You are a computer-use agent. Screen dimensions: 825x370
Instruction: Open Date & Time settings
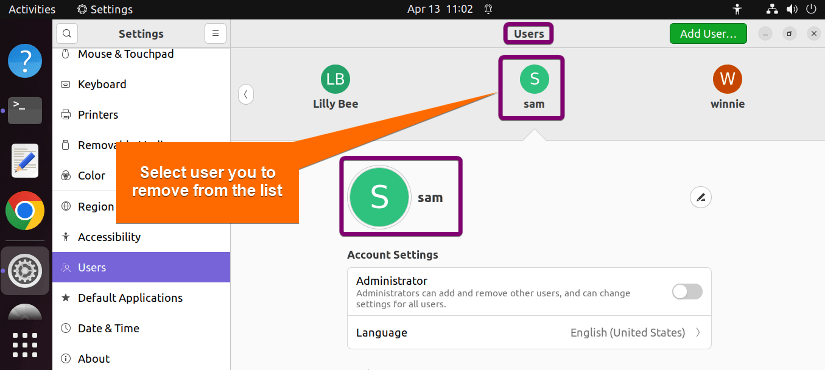click(141, 328)
